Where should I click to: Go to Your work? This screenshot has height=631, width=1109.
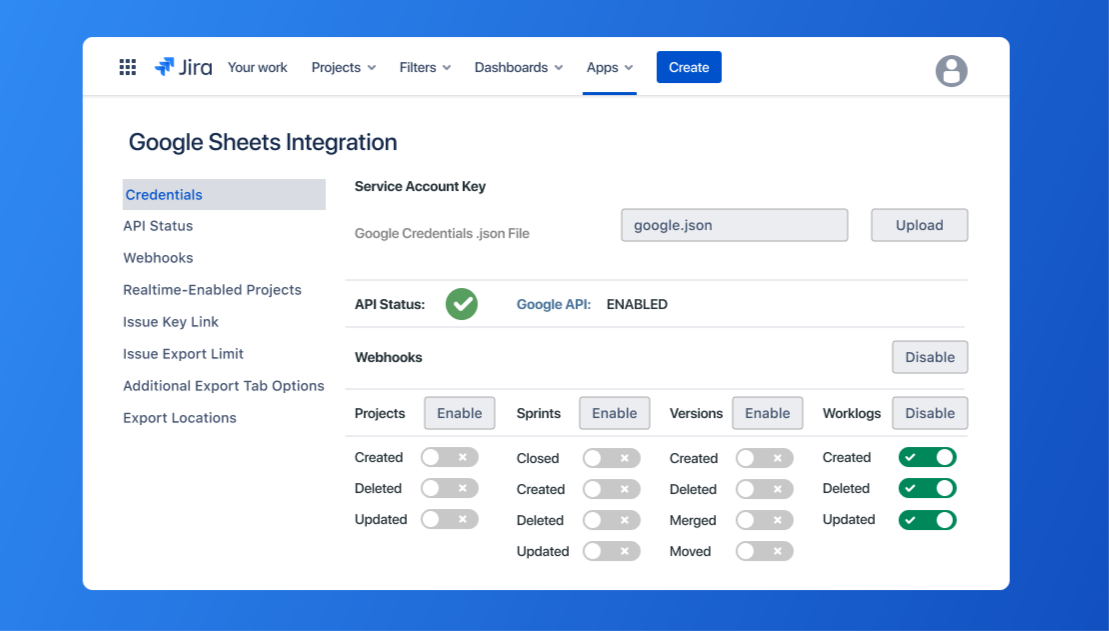pos(257,67)
